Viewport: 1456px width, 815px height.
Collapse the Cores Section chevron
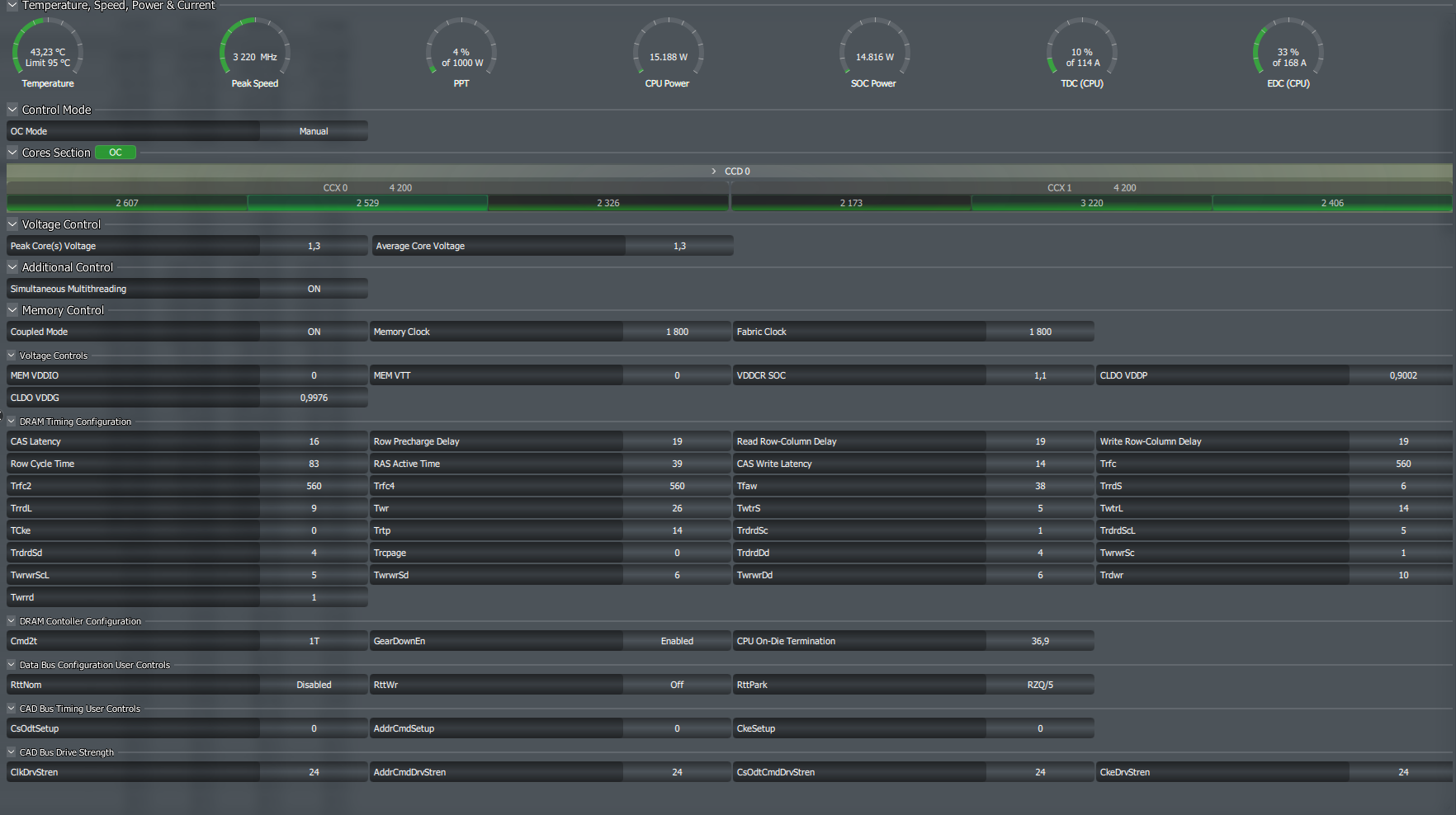point(12,152)
